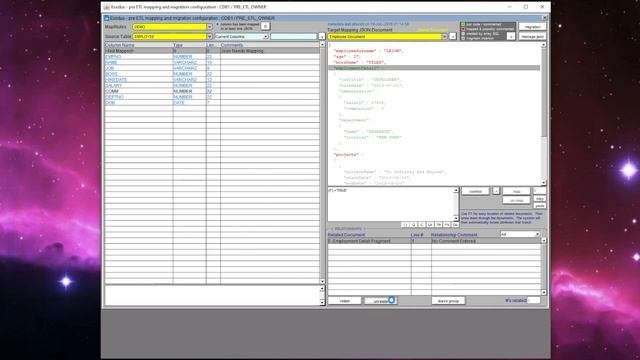Image resolution: width=640 pixels, height=360 pixels.
Task: Toggle the 'mapped & possibly commented' red checkbox
Action: [463, 29]
